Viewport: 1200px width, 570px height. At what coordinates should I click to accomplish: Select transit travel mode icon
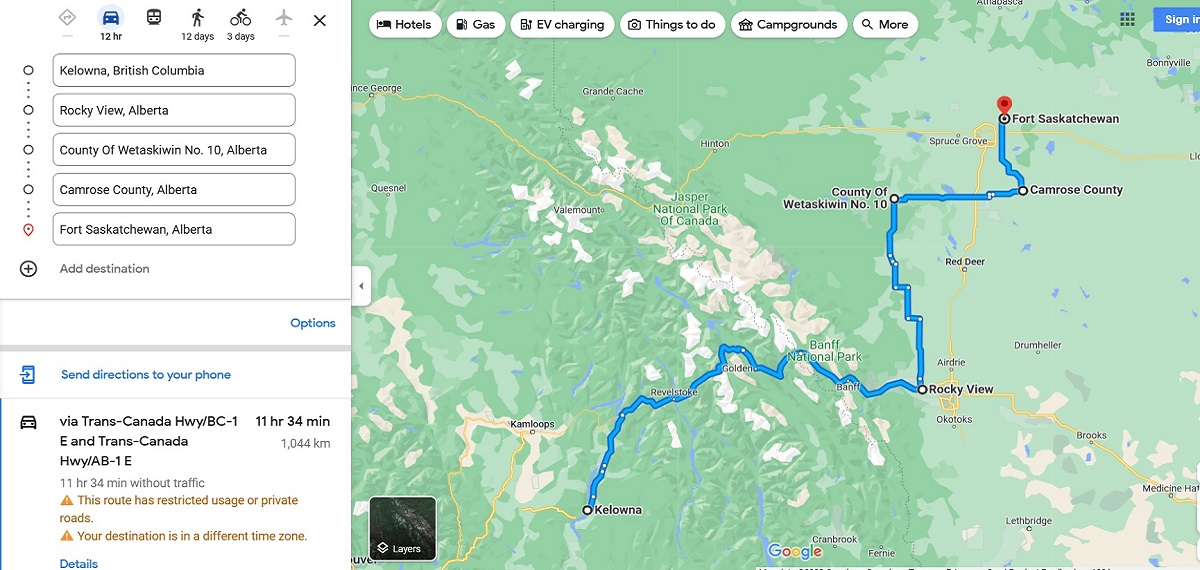[x=154, y=18]
